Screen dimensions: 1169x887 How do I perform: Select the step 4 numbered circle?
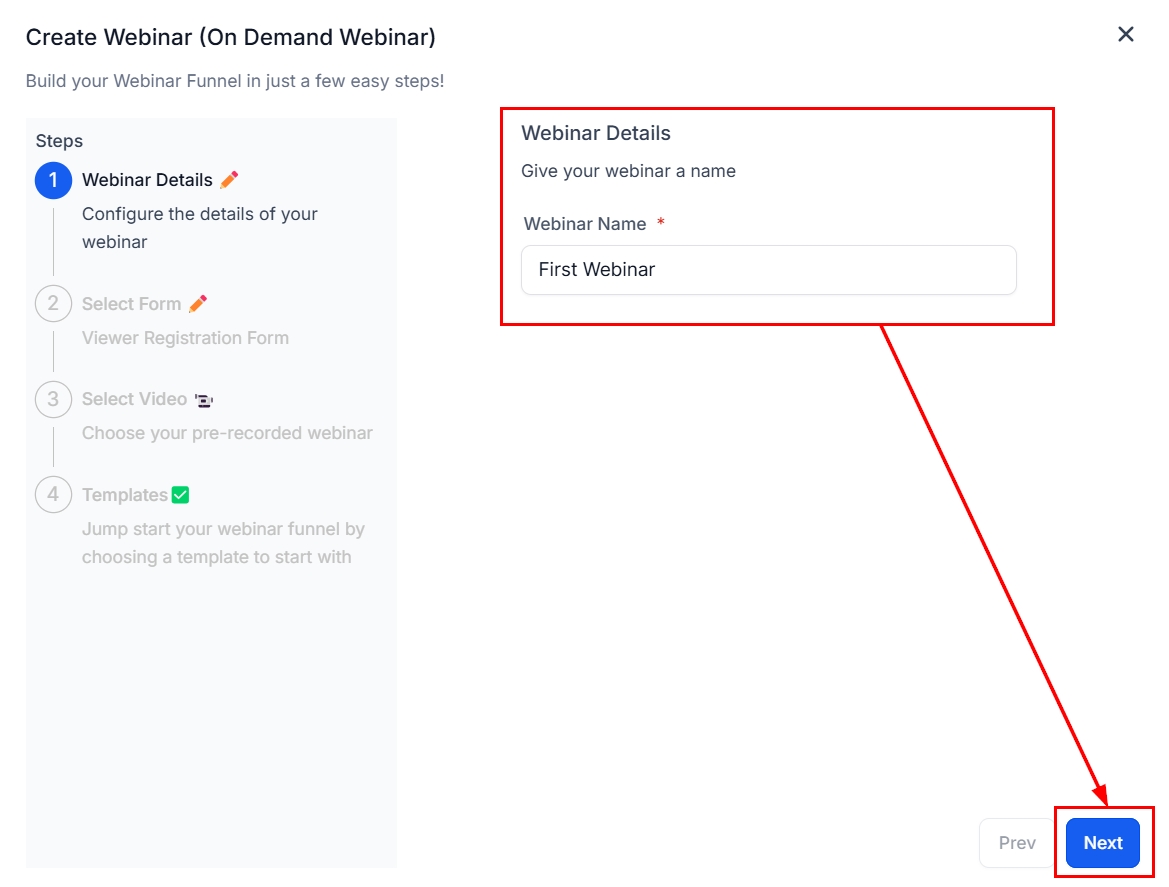(x=53, y=495)
